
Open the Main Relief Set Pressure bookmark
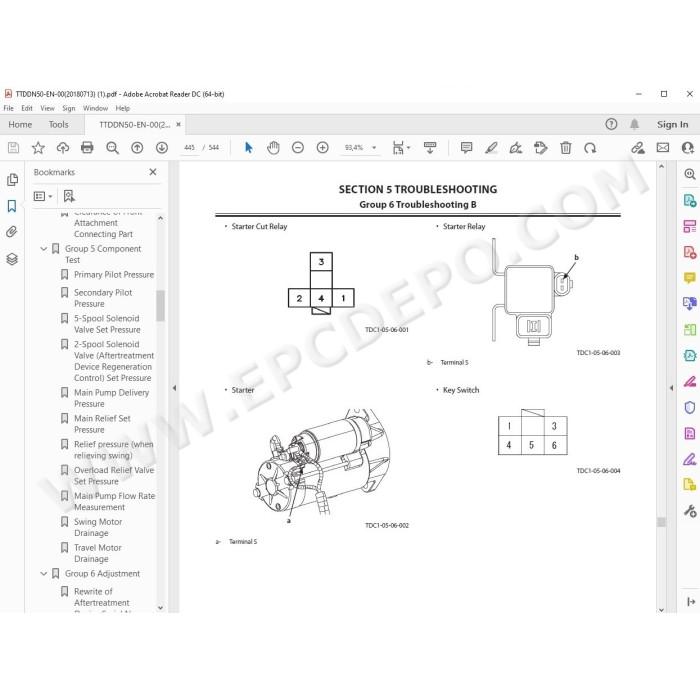[102, 424]
